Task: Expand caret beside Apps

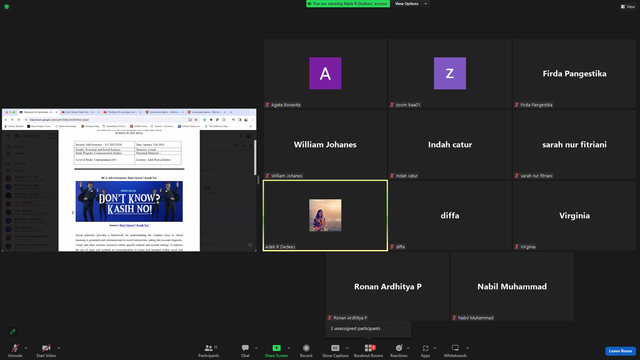Action: (435, 348)
